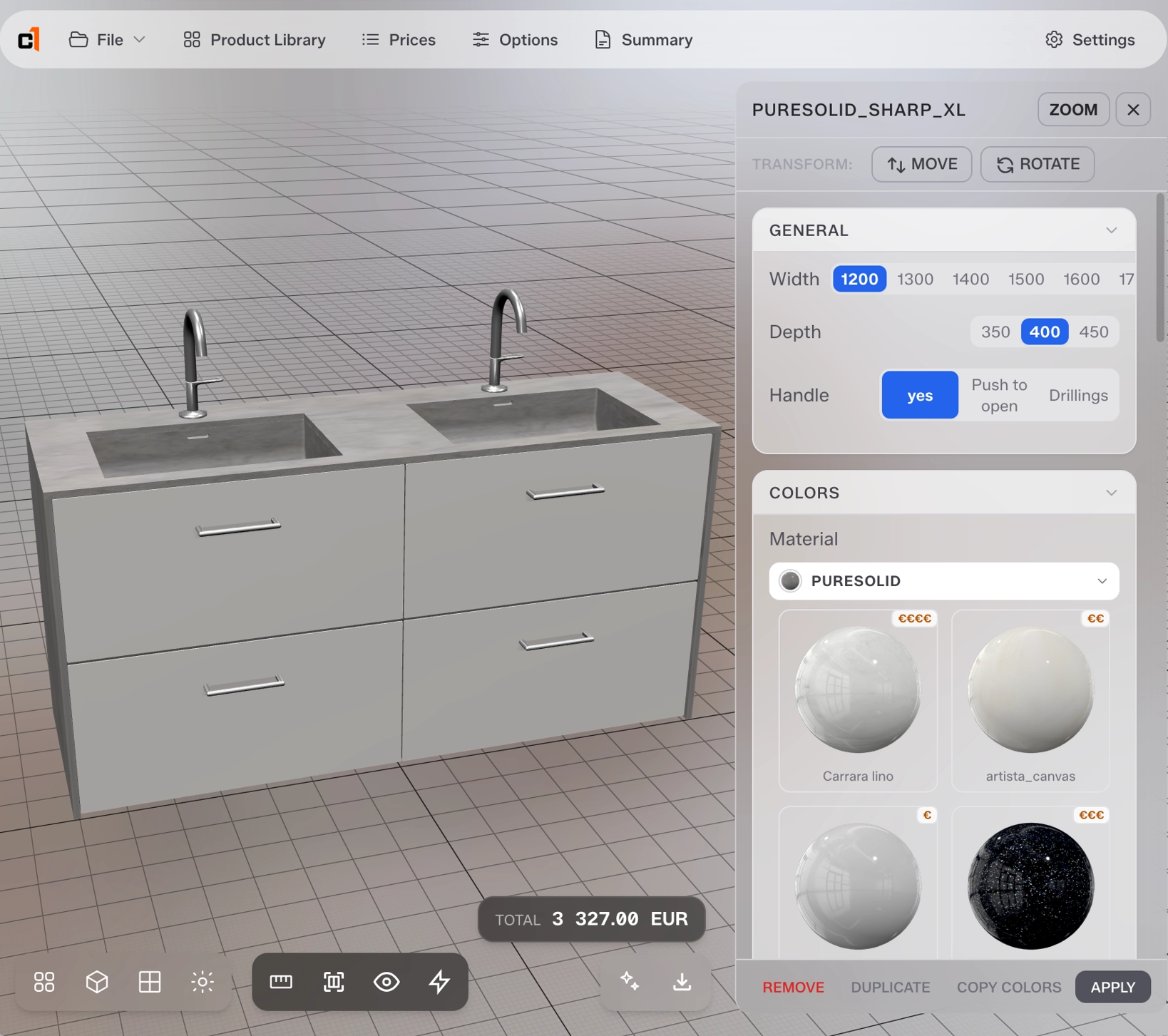Open the Options menu item
This screenshot has height=1036, width=1168.
515,39
